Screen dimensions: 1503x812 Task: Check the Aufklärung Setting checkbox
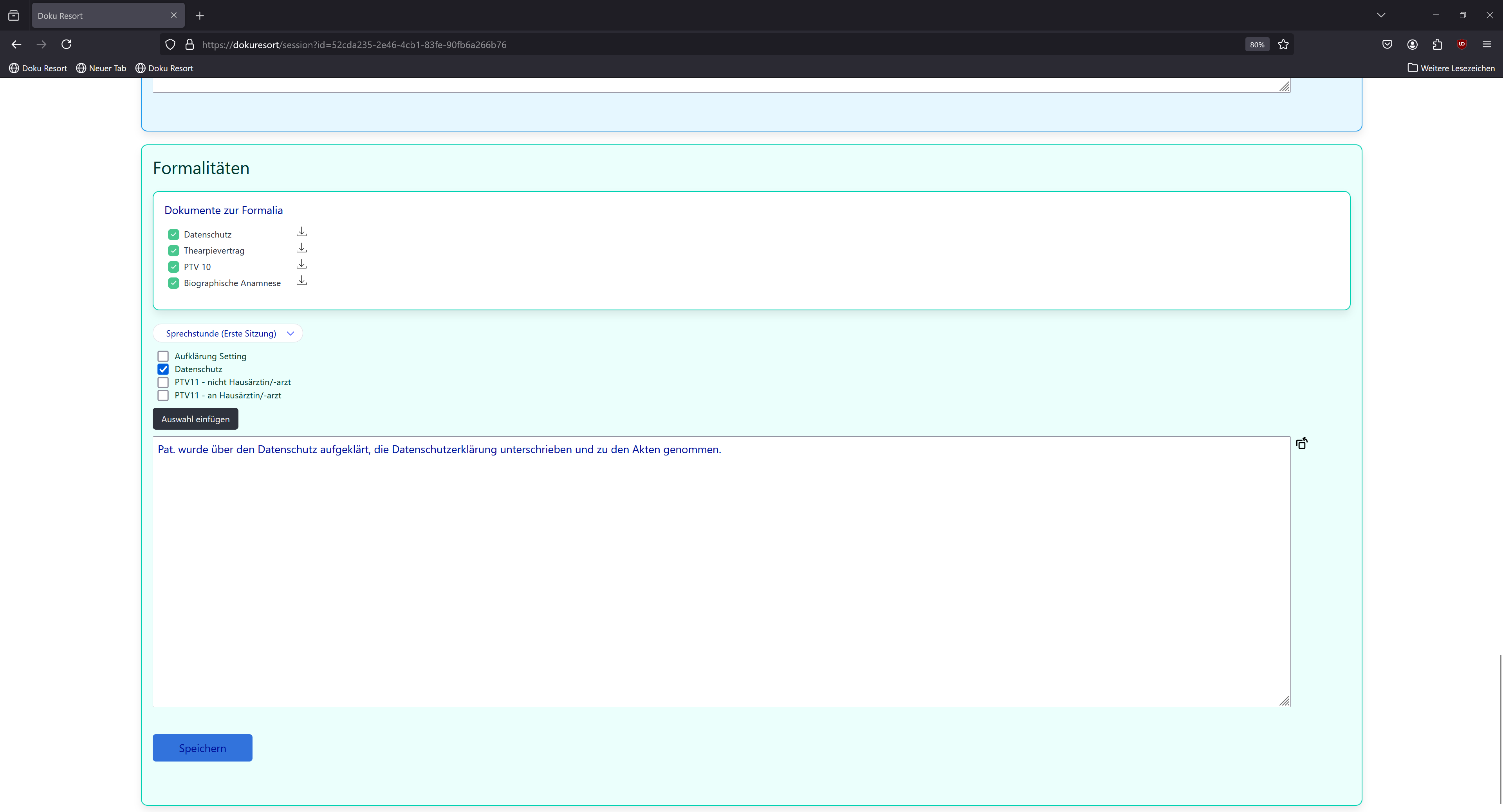[x=163, y=356]
